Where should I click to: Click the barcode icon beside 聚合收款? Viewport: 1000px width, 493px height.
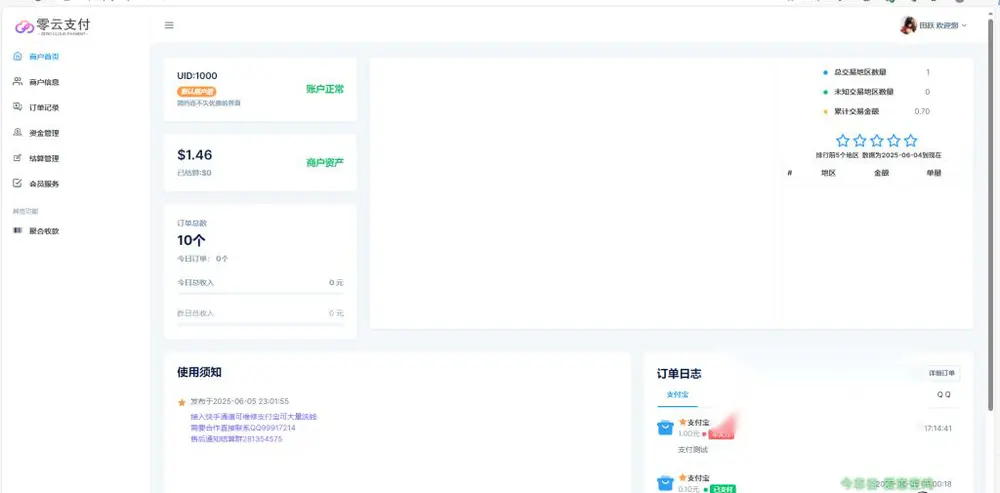18,231
